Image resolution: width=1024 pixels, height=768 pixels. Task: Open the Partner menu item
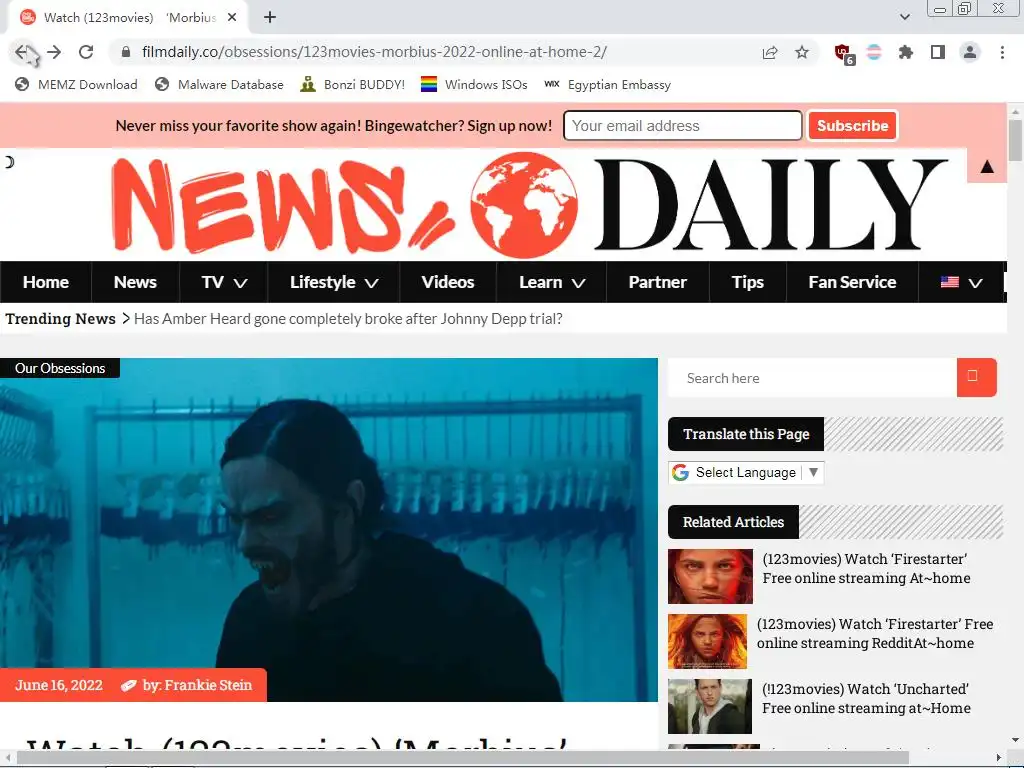658,282
